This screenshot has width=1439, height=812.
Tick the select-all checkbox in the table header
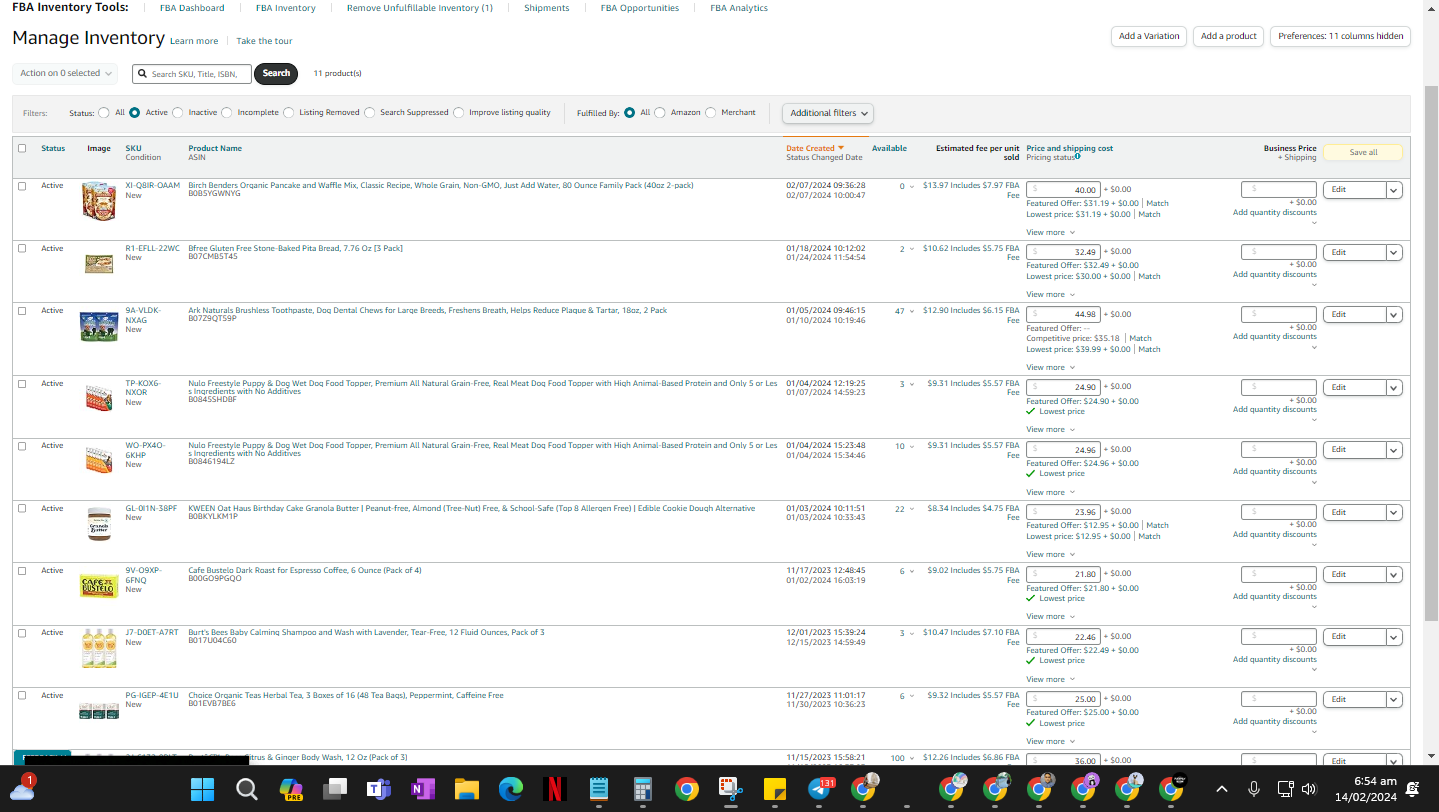click(x=22, y=148)
